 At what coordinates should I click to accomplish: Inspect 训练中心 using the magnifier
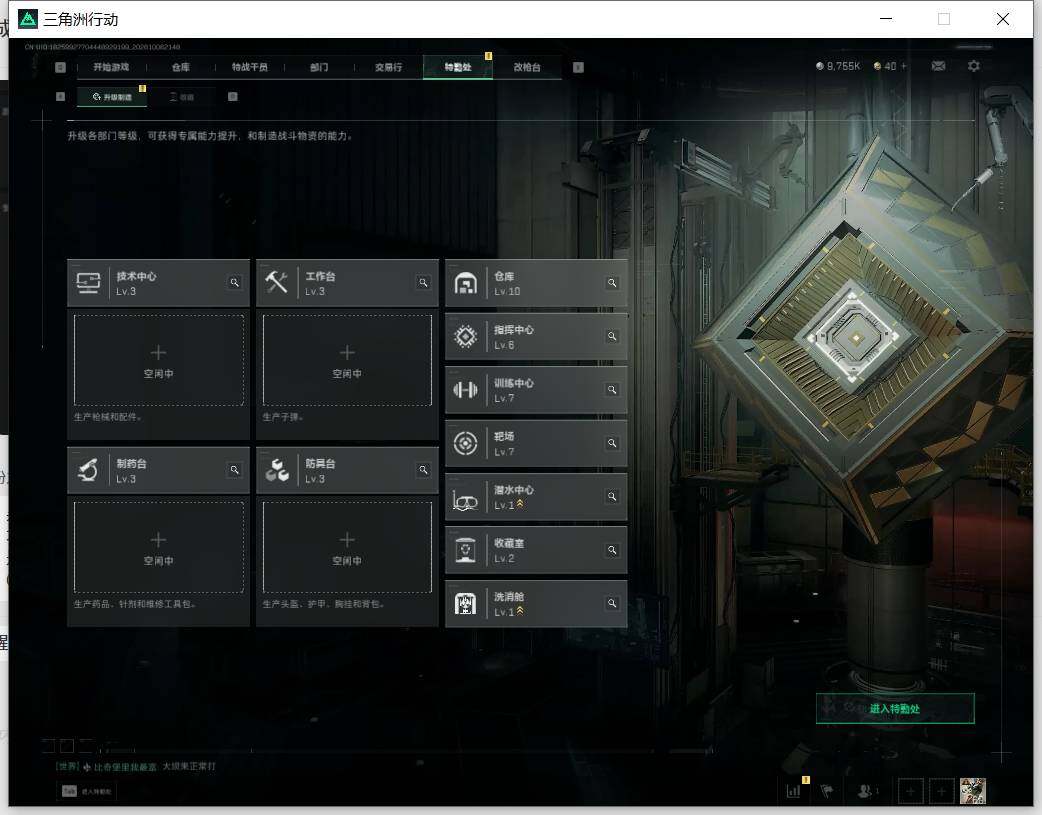click(x=612, y=390)
